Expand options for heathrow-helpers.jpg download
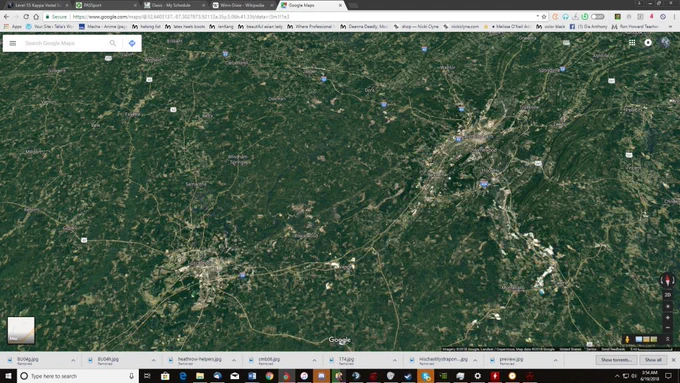 pos(234,360)
